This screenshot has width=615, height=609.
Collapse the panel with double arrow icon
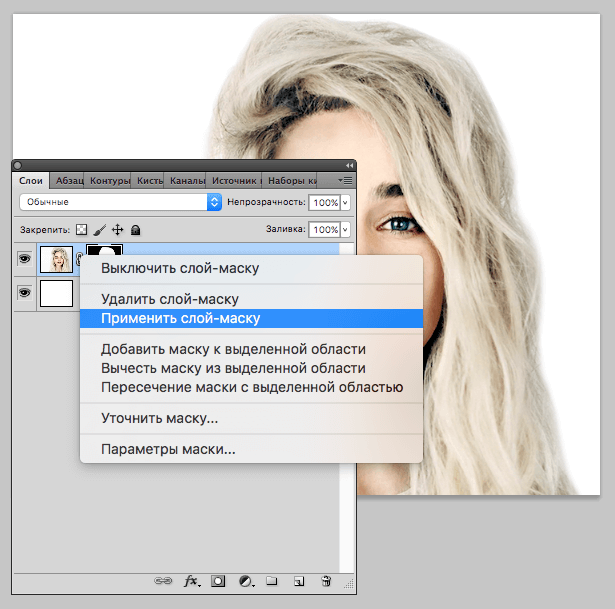349,165
